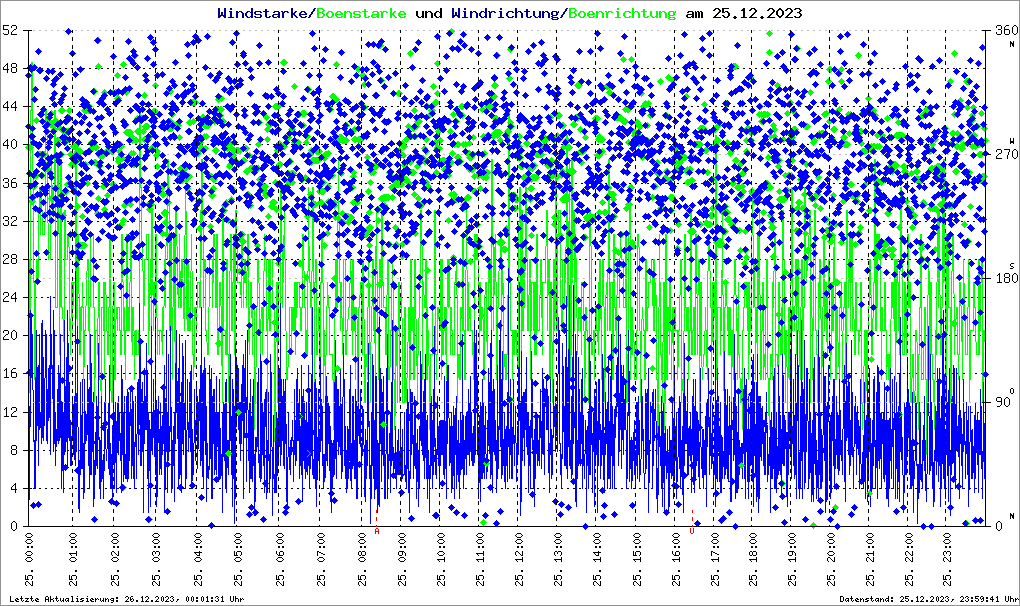The width and height of the screenshot is (1020, 606).
Task: Click direction axis value 180
Action: (x=1007, y=278)
